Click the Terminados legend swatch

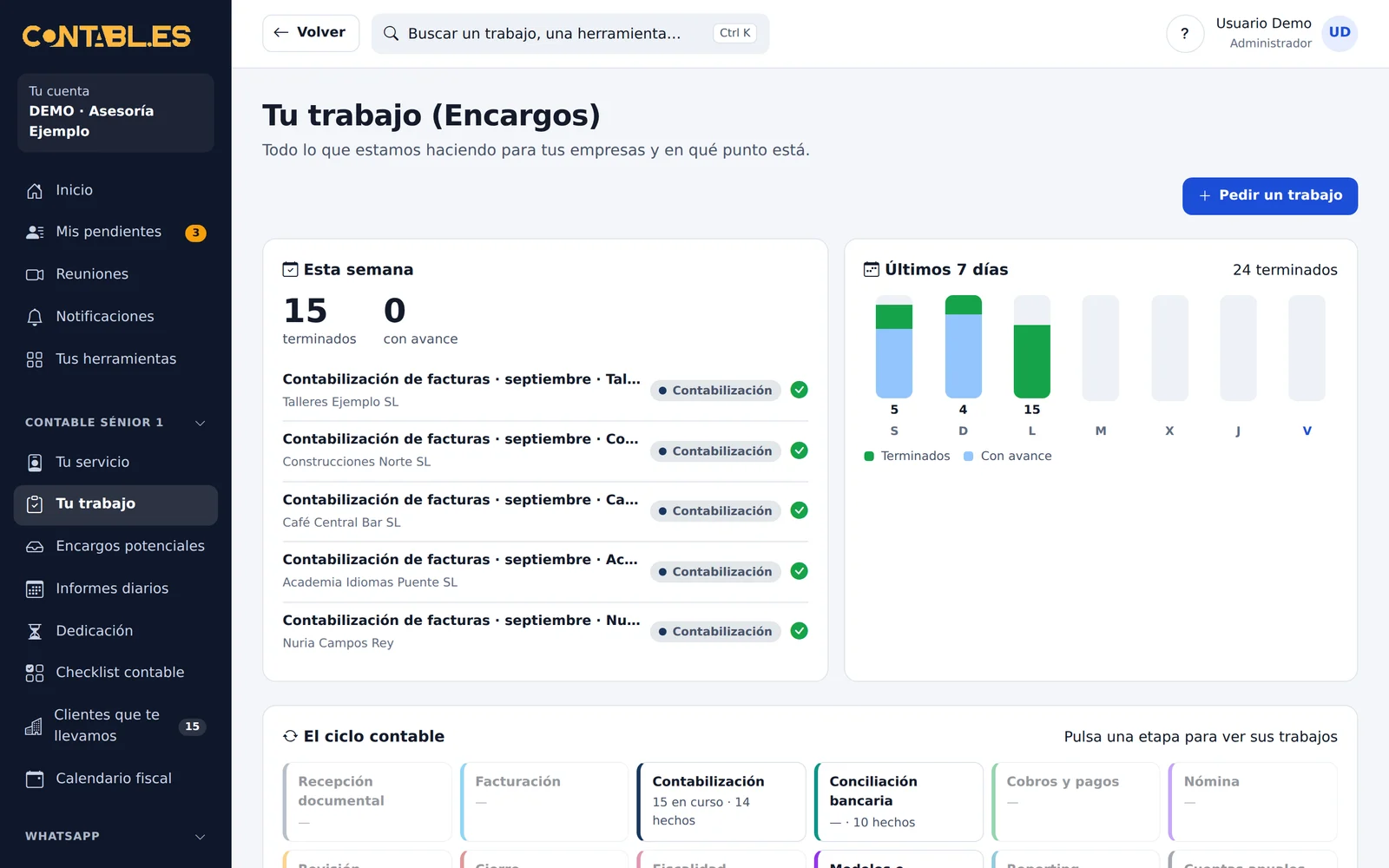[869, 457]
